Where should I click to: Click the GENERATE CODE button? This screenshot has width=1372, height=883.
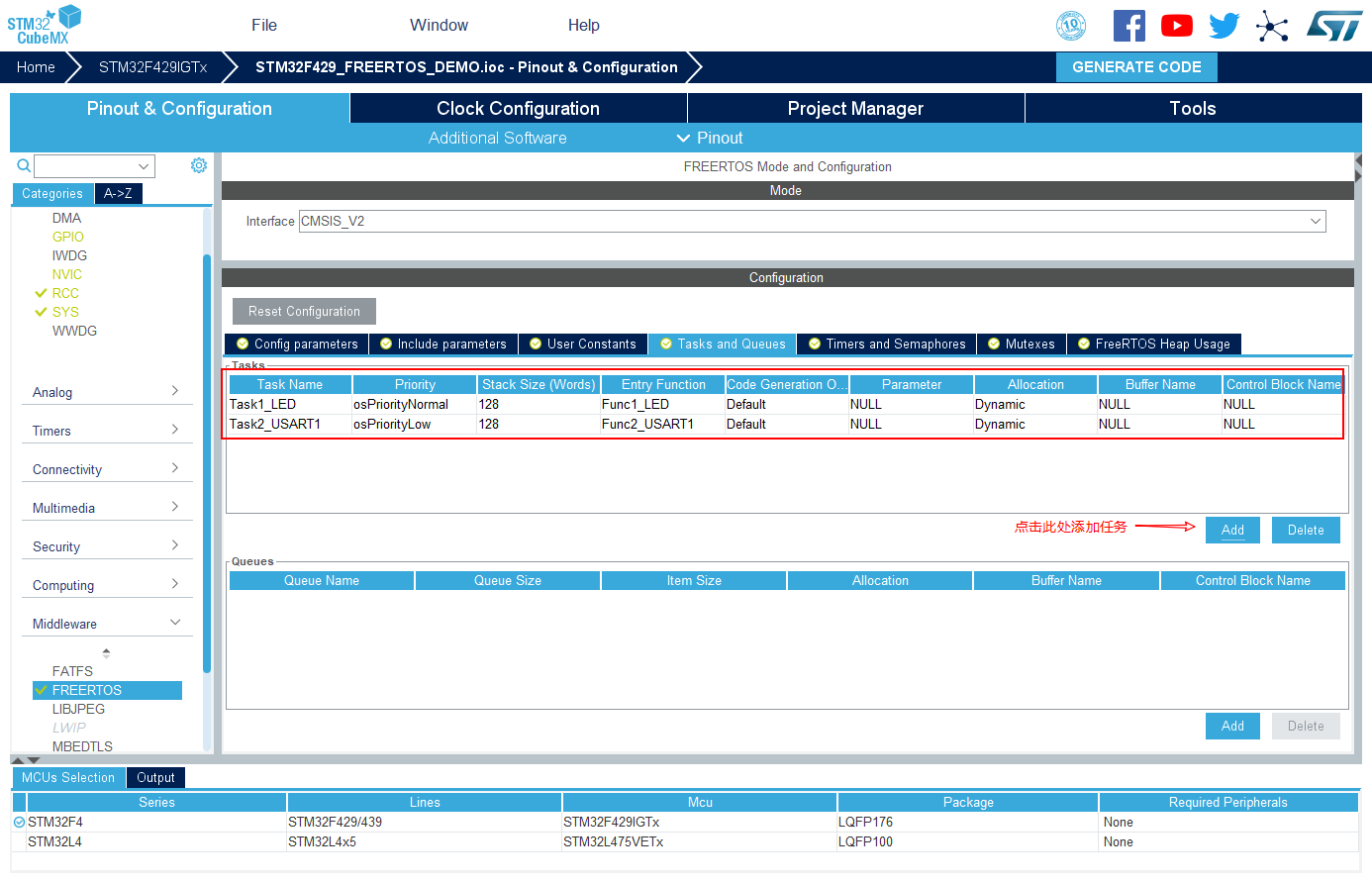(1136, 67)
